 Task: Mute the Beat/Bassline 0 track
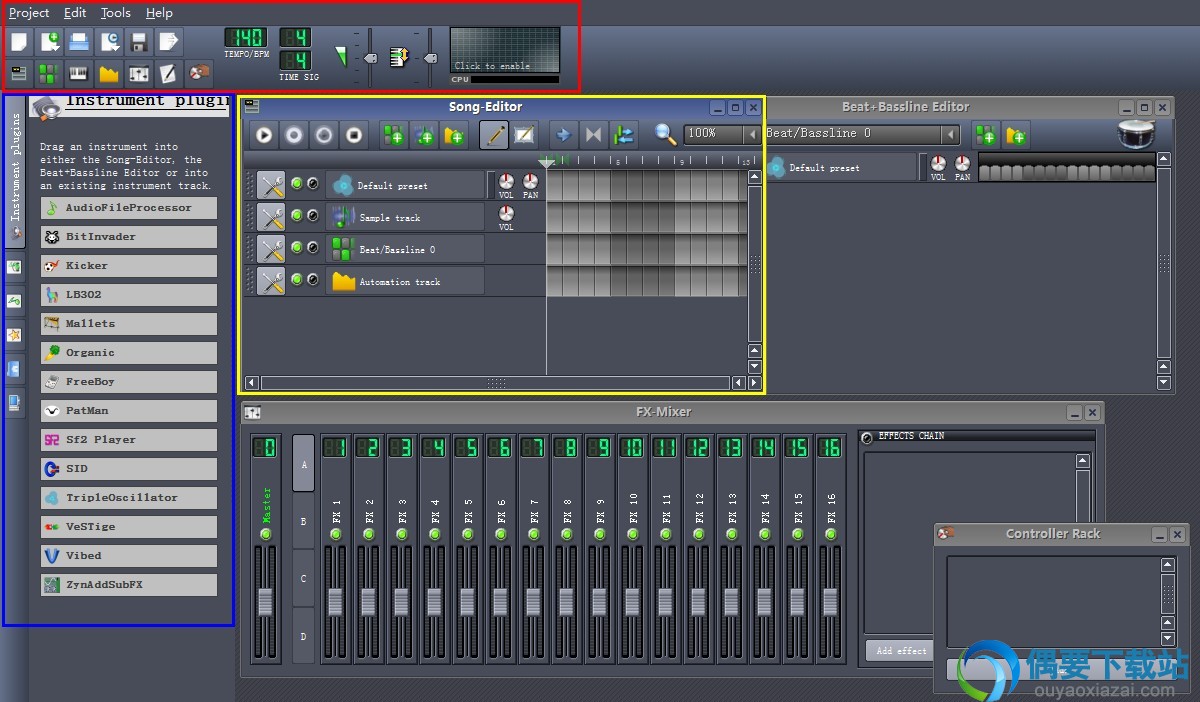click(297, 248)
